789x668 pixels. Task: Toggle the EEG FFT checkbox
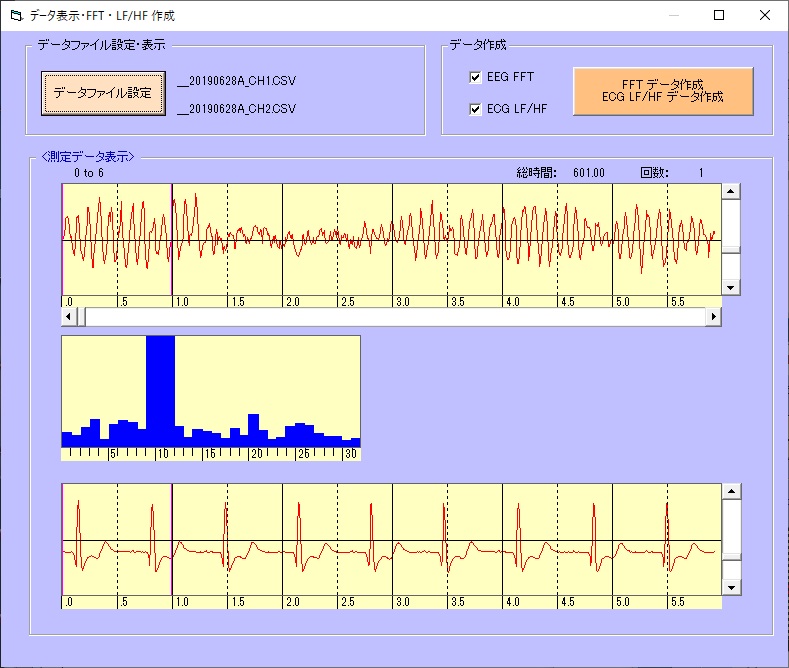476,77
